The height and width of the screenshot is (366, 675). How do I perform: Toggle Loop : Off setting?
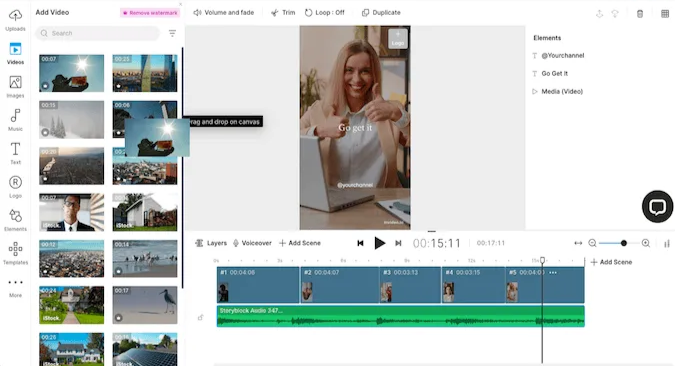click(x=325, y=12)
